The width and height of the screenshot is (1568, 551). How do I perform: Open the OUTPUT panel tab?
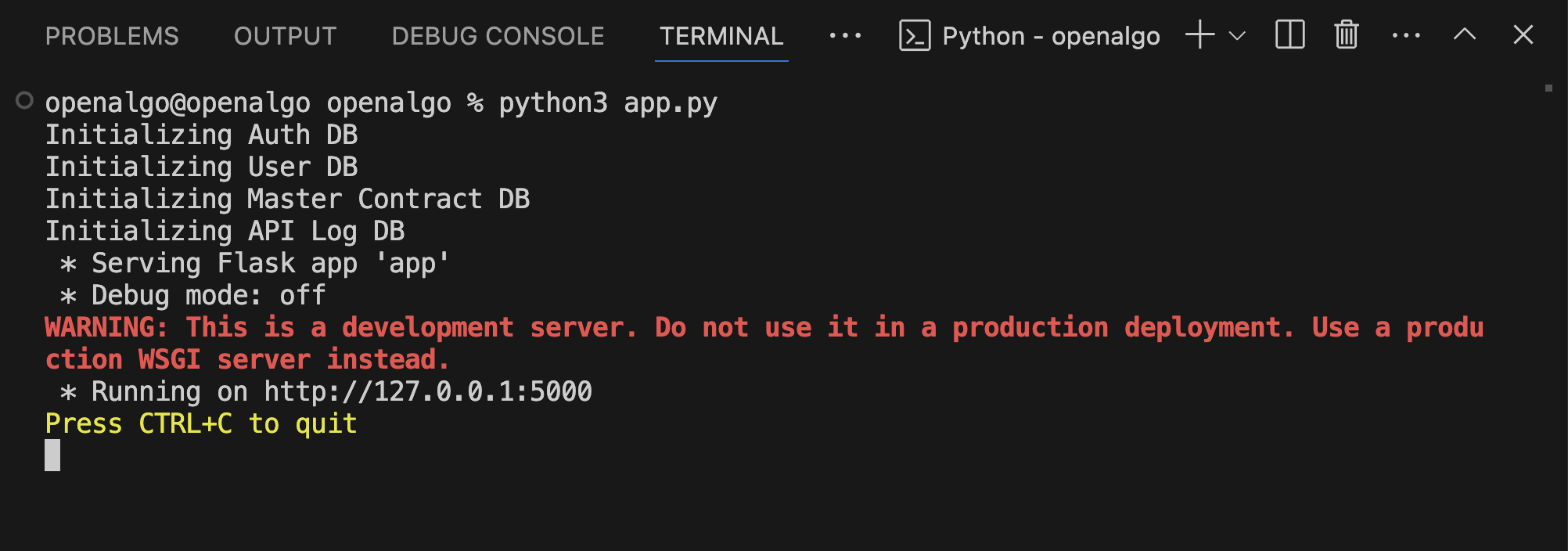click(285, 36)
